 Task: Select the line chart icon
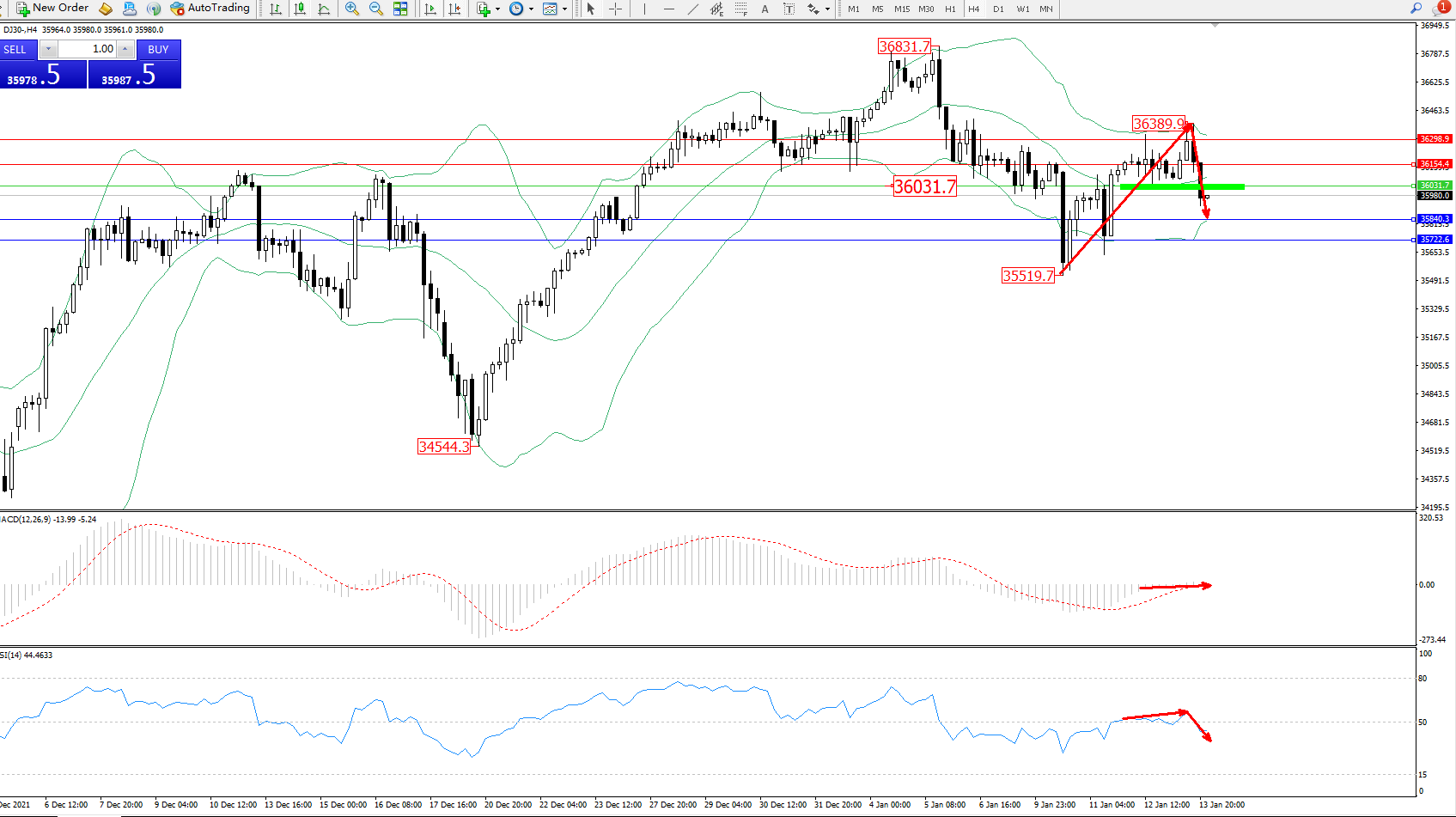324,9
